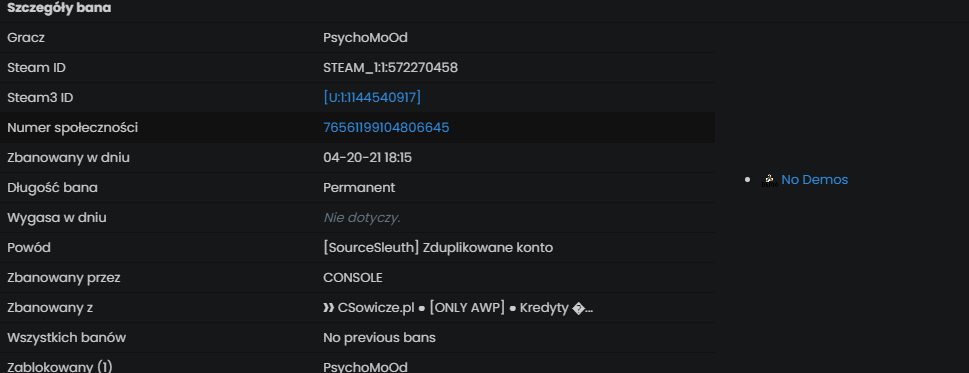Select the reason [SourceSleuth] Zduplikowane konto

tap(438, 248)
